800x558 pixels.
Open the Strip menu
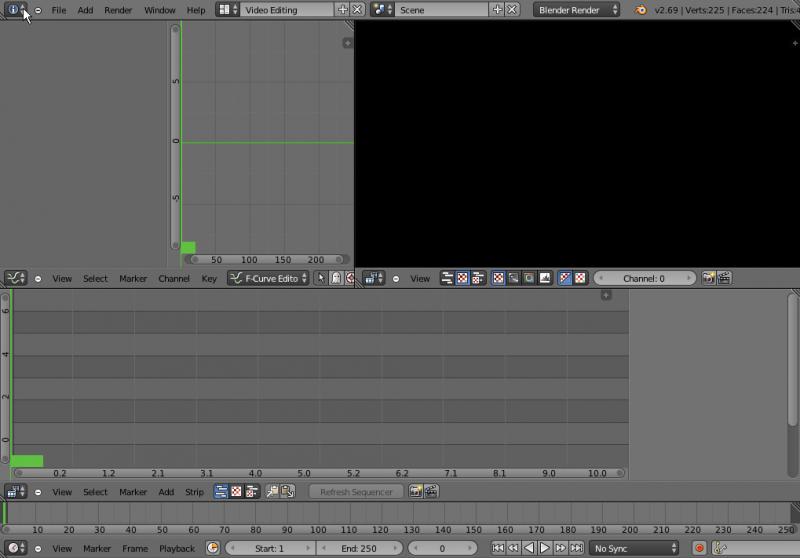194,492
